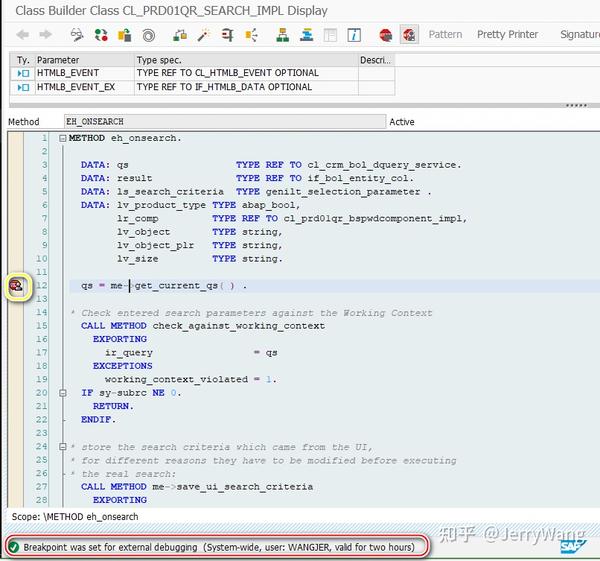Show the Navigation Window icon
This screenshot has height=561, width=600.
[x=307, y=35]
